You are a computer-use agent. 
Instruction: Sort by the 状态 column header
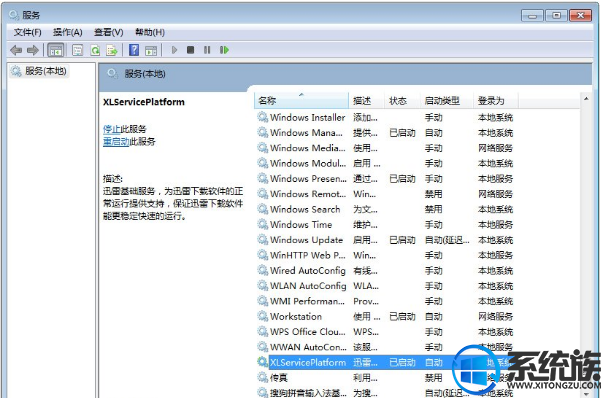402,100
